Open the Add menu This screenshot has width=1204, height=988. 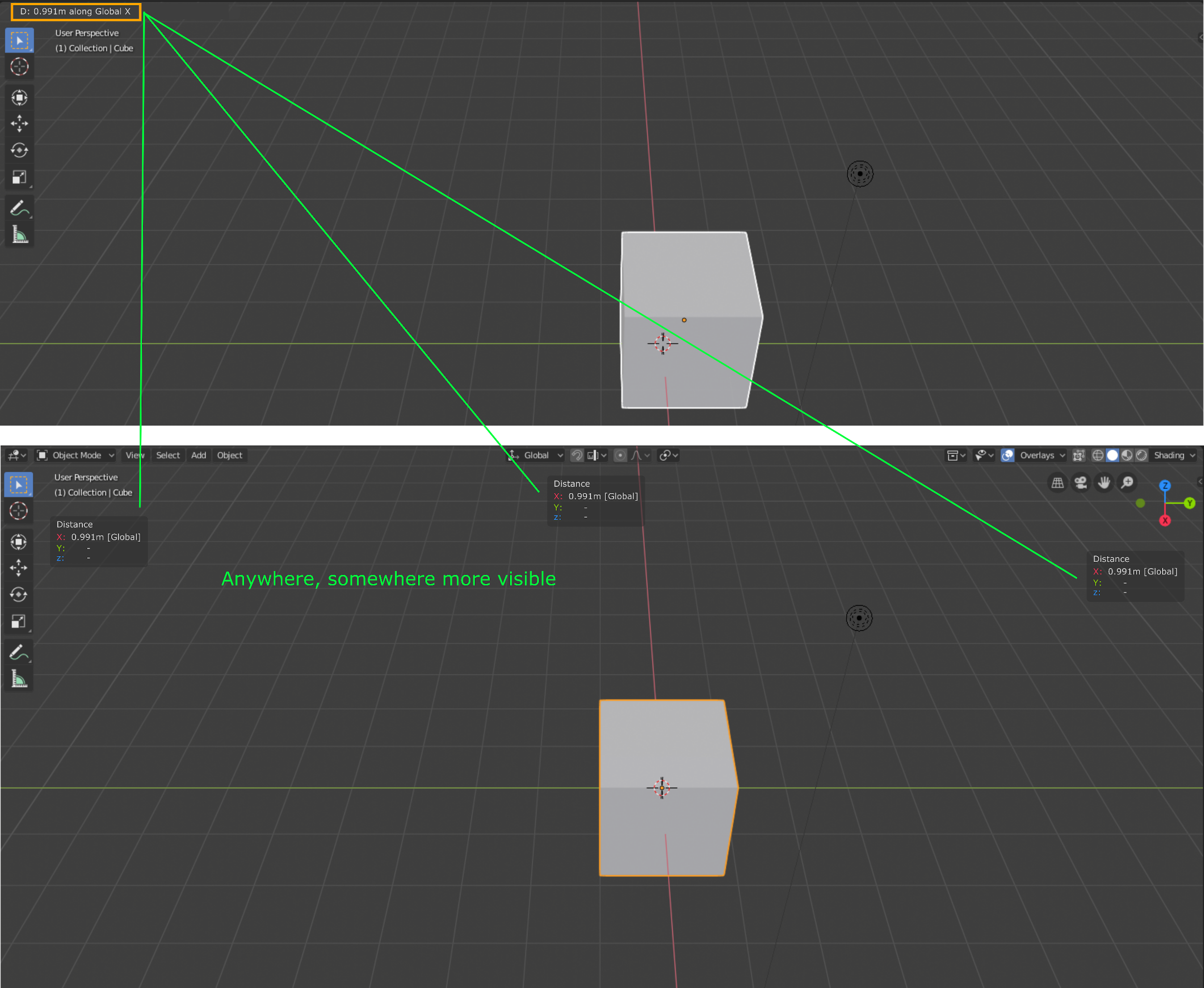coord(199,455)
